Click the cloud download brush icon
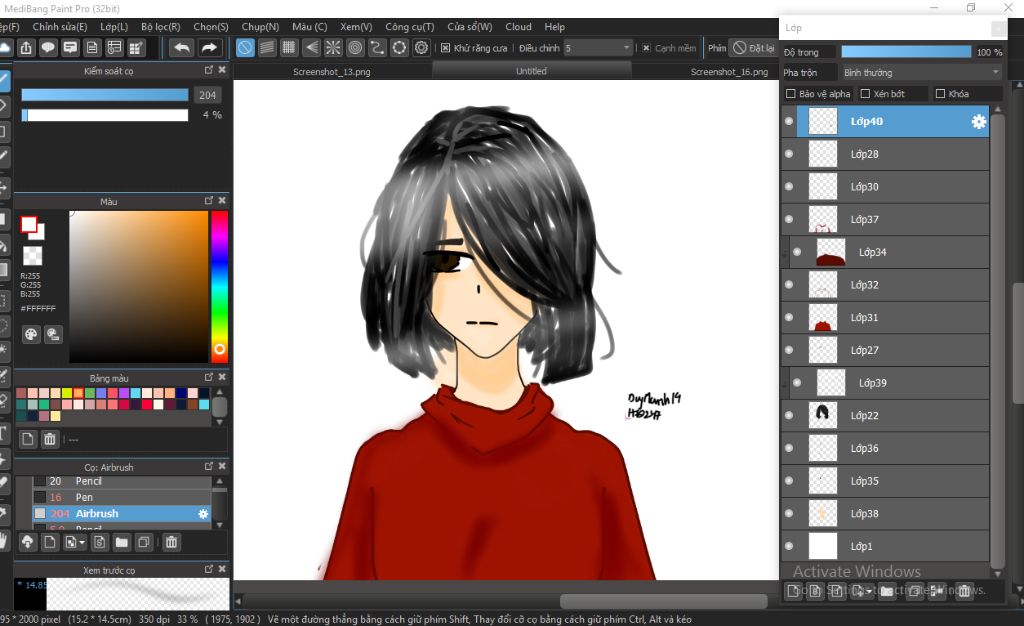The width and height of the screenshot is (1024, 626). click(27, 542)
